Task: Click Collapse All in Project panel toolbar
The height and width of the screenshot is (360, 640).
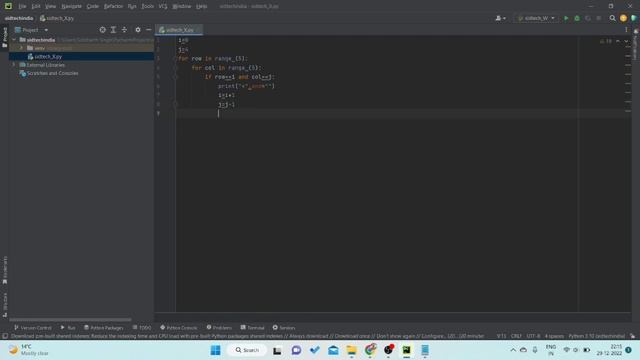Action: (x=124, y=30)
